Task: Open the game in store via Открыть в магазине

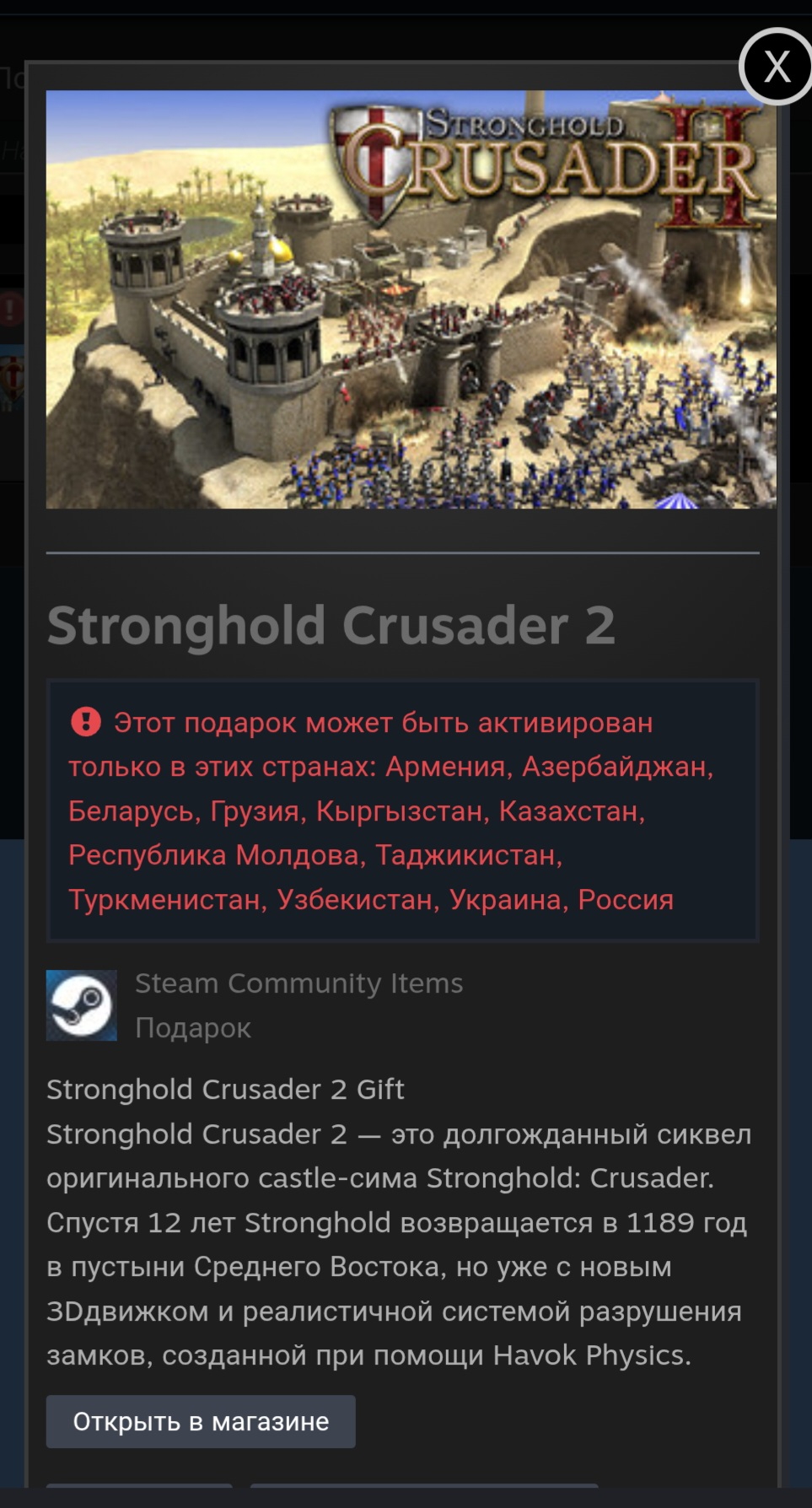Action: (201, 1422)
